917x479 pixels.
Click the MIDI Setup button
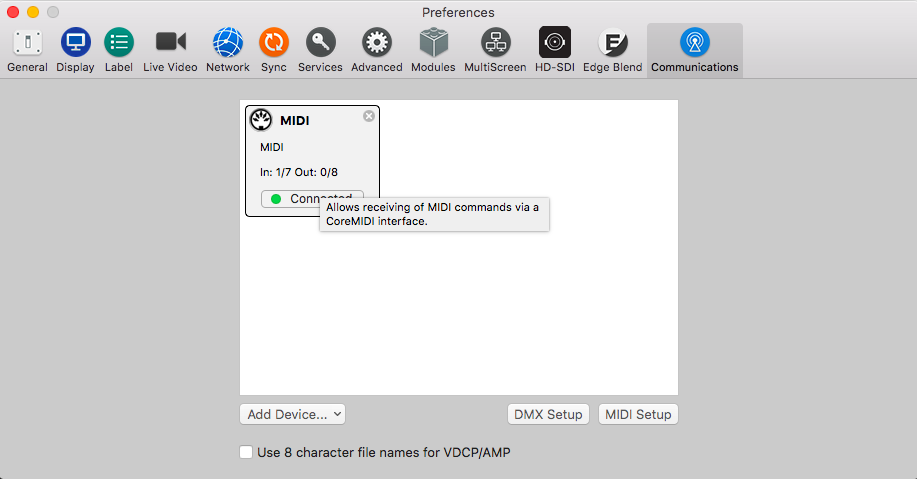tap(638, 414)
